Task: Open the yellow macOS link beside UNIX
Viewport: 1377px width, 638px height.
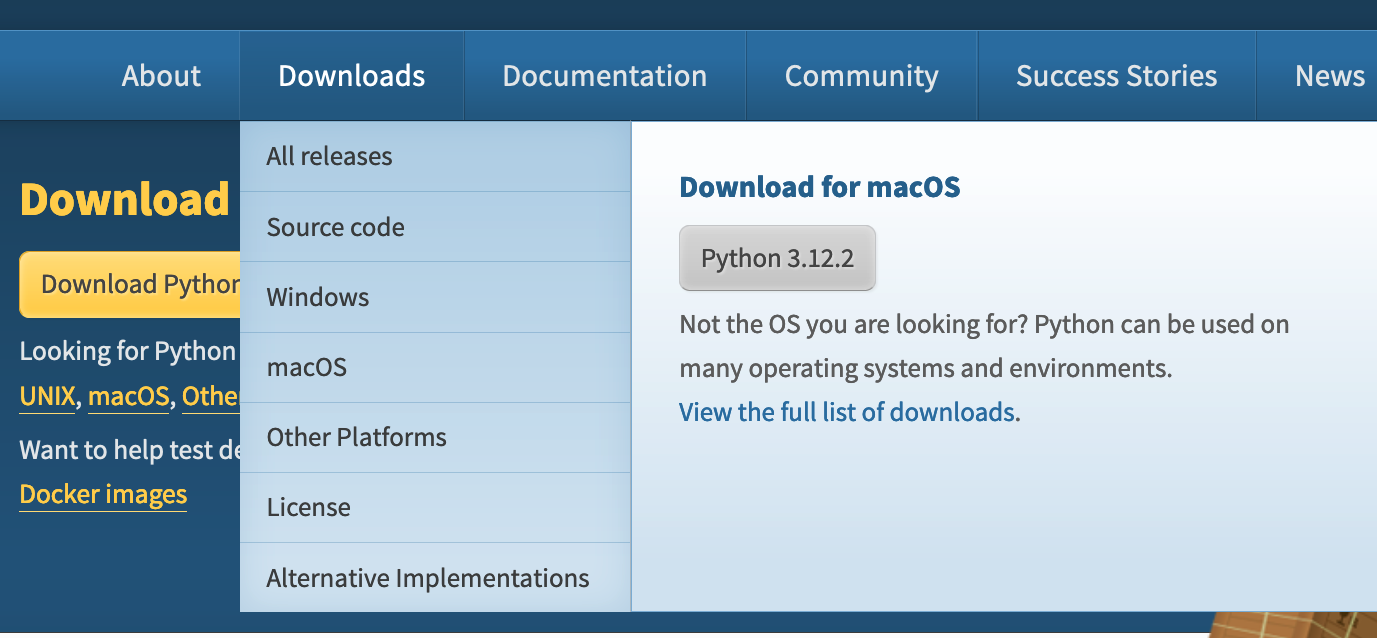Action: click(128, 397)
